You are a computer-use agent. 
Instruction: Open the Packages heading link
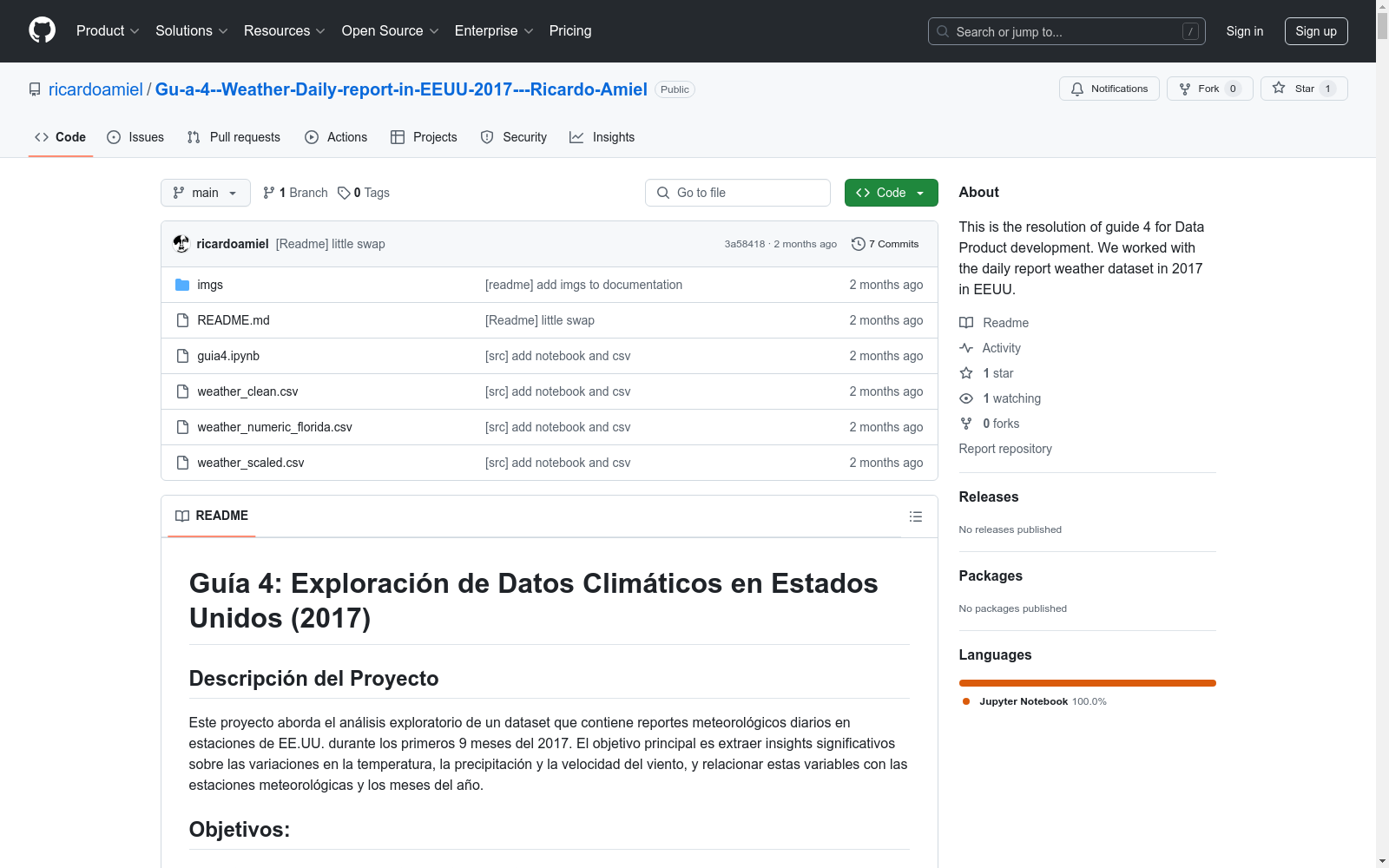pyautogui.click(x=991, y=575)
